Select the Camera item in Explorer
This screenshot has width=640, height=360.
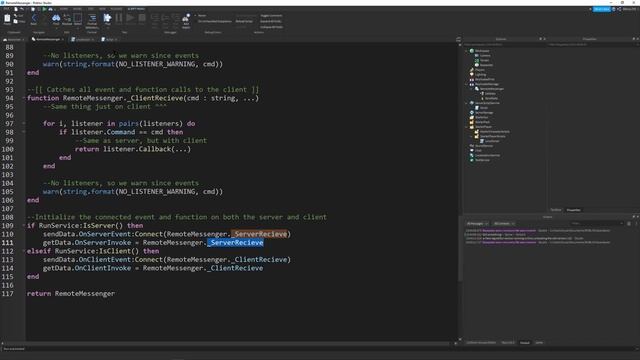tap(485, 56)
